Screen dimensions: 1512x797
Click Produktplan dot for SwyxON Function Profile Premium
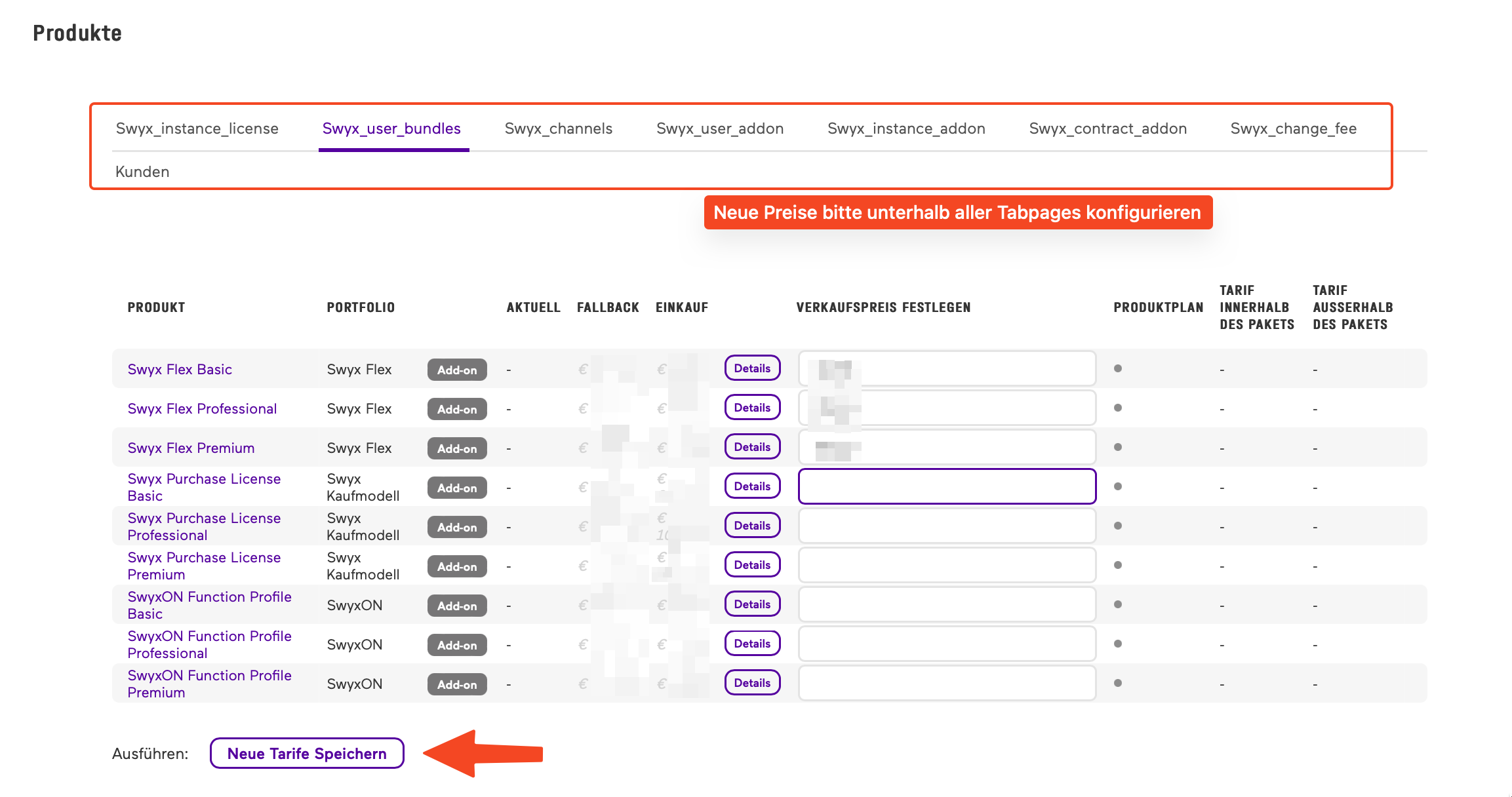coord(1118,683)
